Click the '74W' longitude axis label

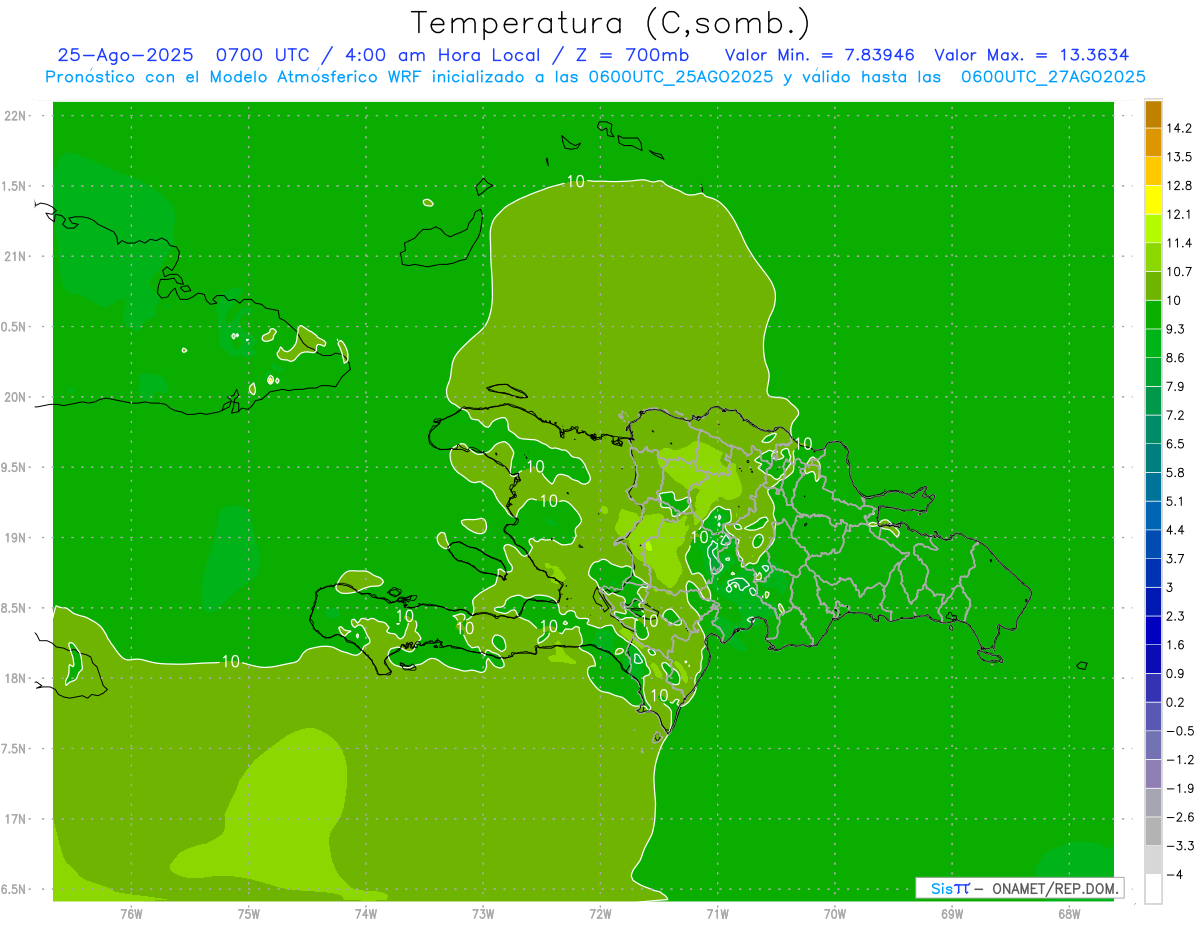365,914
